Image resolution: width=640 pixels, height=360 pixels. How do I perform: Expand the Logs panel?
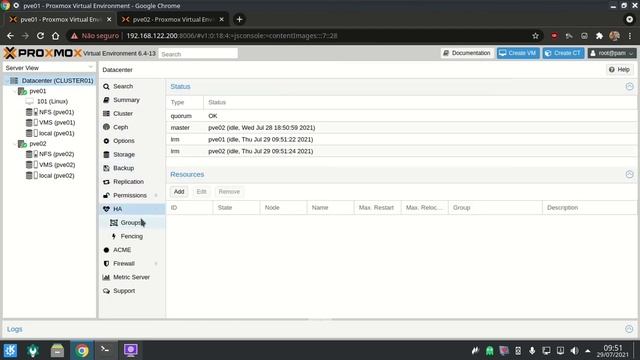click(x=629, y=329)
